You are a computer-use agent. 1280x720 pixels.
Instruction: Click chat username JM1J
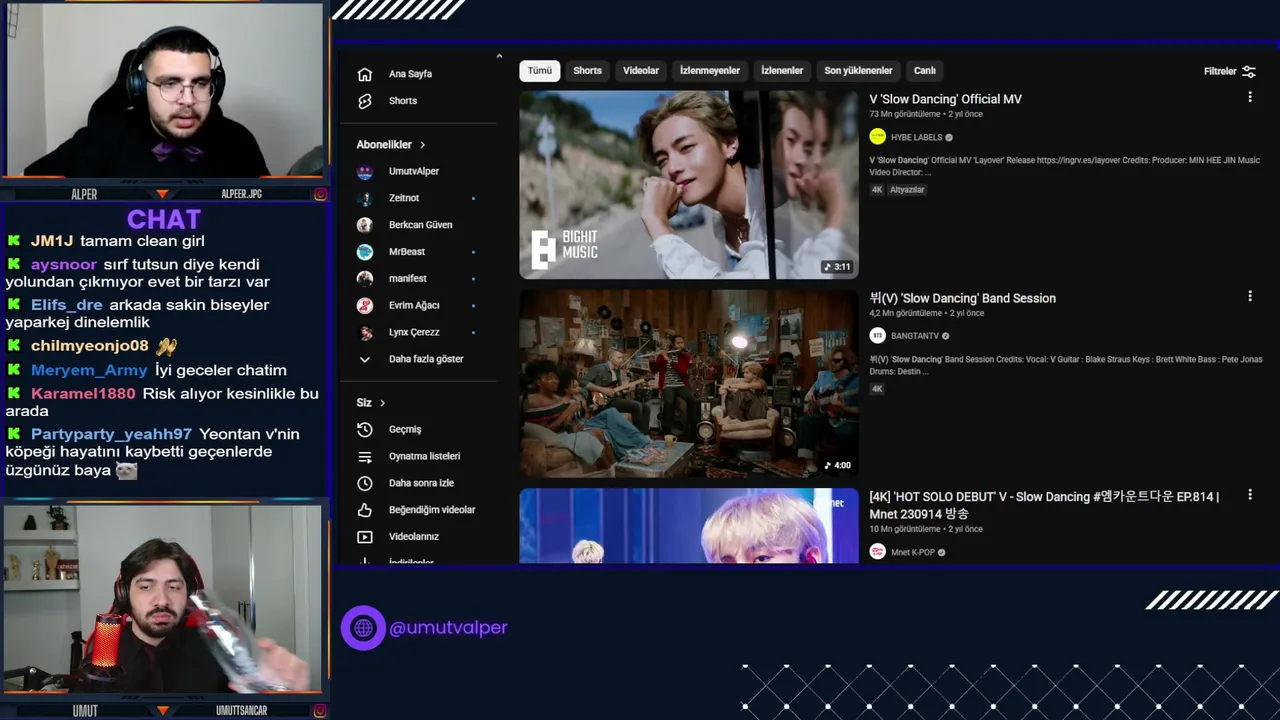(x=51, y=241)
